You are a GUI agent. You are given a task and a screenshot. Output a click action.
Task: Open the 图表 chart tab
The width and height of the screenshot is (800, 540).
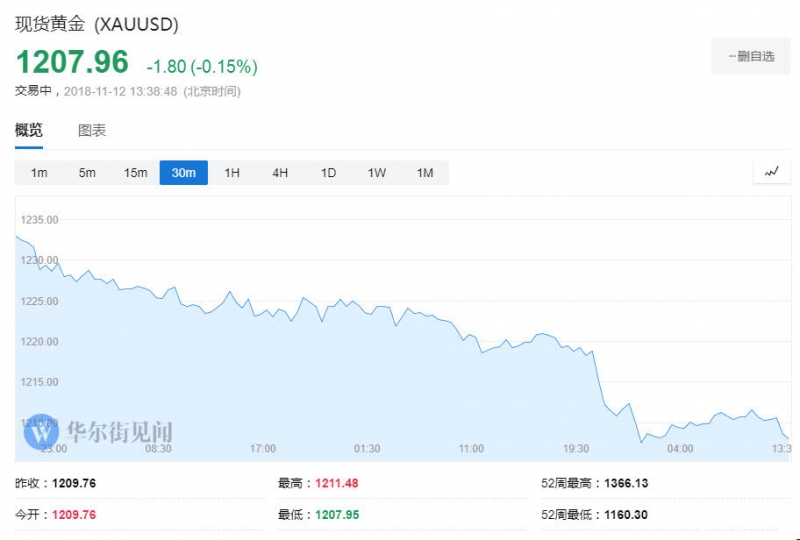(92, 130)
